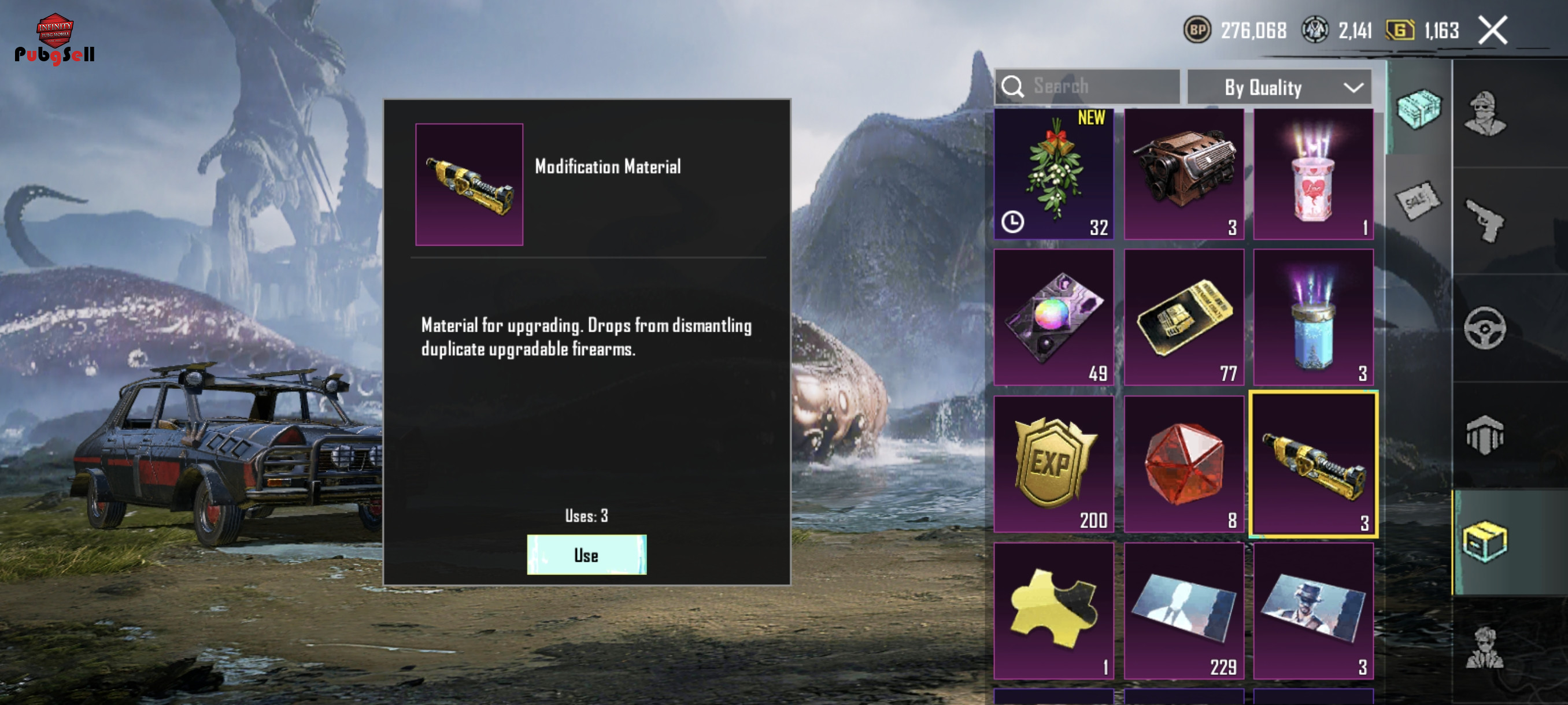Screen dimensions: 1568x705
Task: Open the SALE ticket tab
Action: click(x=1418, y=200)
